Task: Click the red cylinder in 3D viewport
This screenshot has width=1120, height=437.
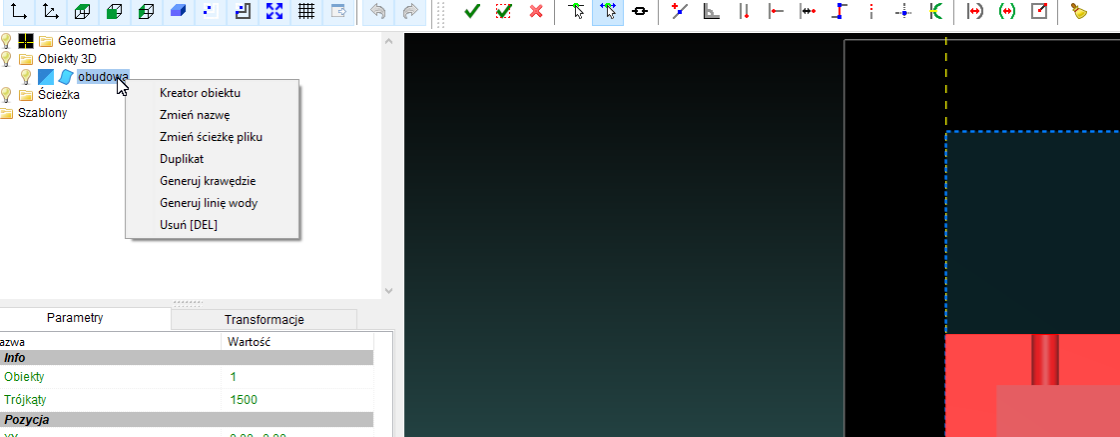Action: click(1045, 359)
